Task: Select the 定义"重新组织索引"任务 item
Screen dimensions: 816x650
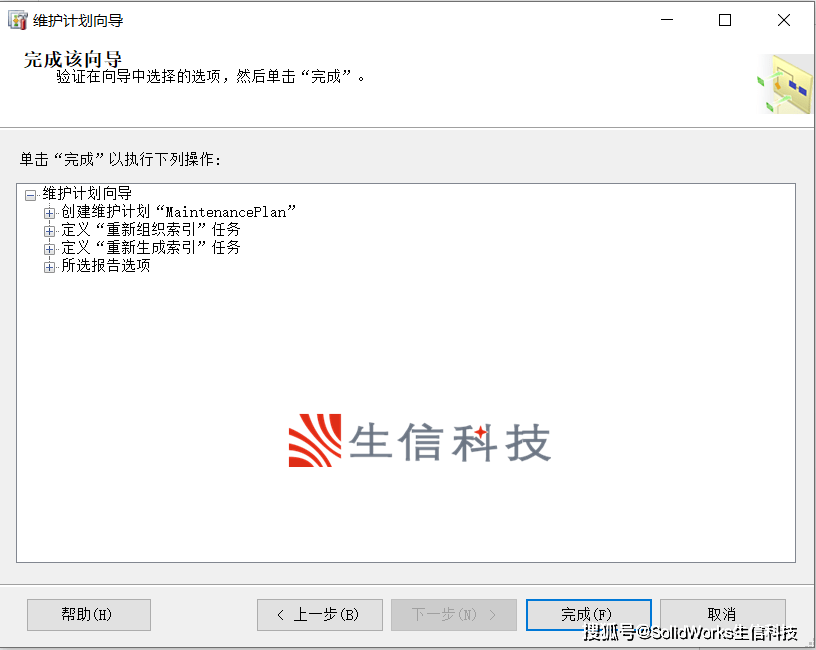Action: click(x=151, y=230)
